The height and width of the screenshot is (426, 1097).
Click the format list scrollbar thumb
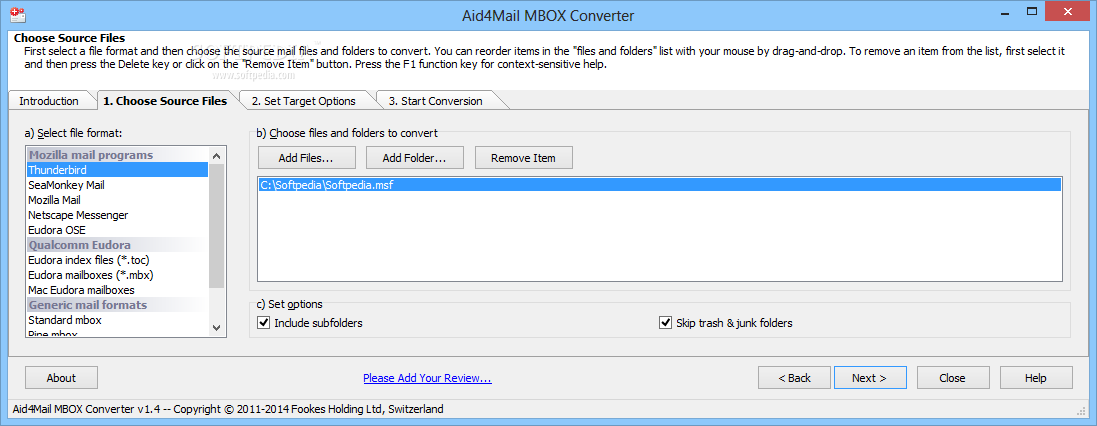[x=216, y=225]
